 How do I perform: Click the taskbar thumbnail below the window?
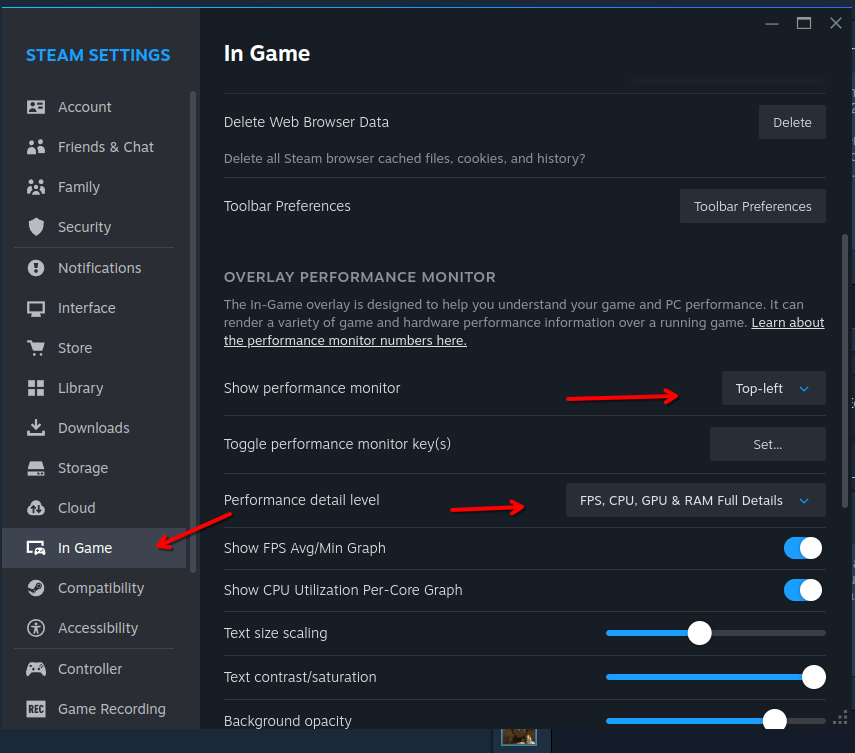519,737
